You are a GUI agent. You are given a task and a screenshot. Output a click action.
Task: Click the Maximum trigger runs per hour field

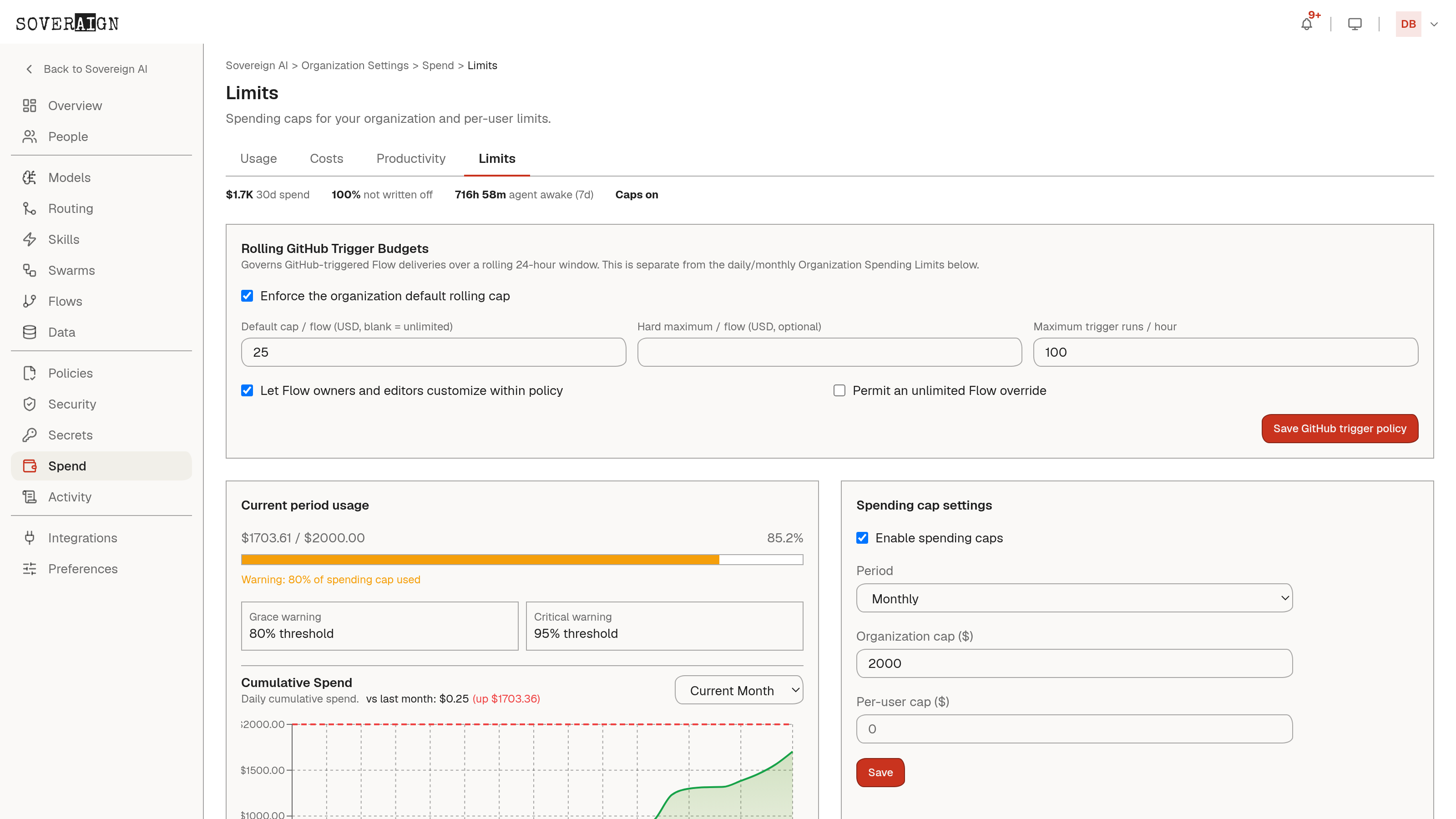pyautogui.click(x=1225, y=352)
